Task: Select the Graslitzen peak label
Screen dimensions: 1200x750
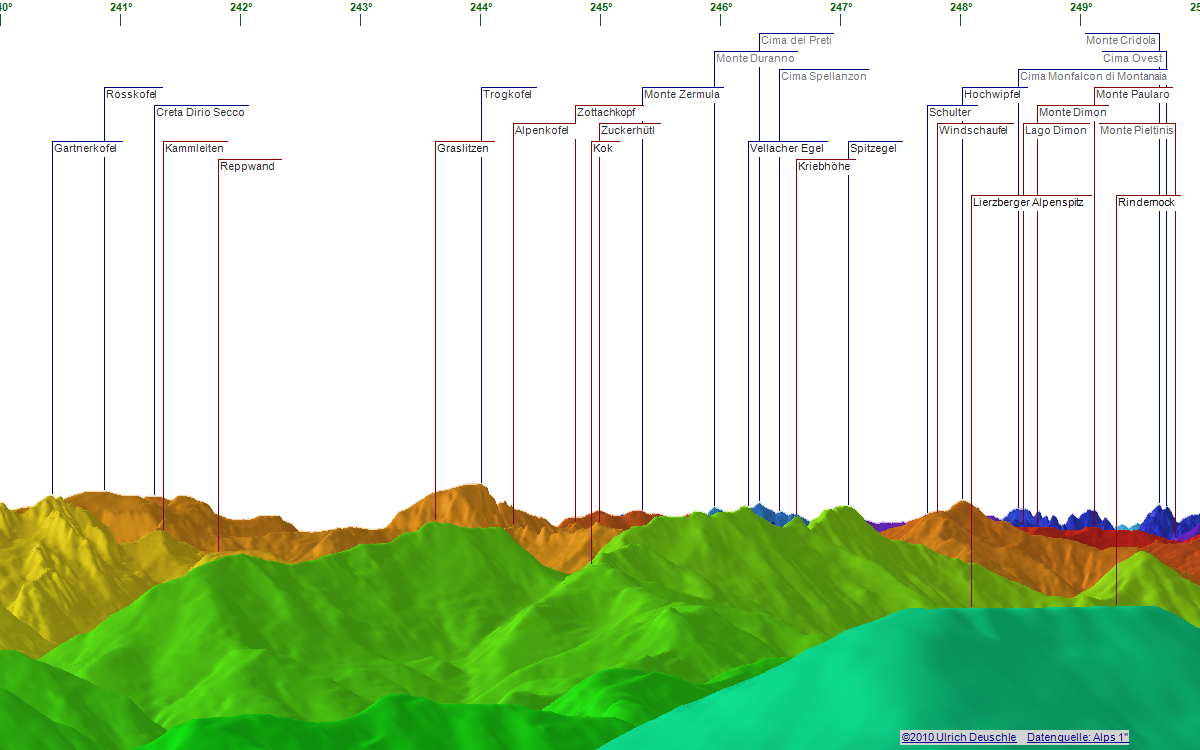Action: point(463,148)
